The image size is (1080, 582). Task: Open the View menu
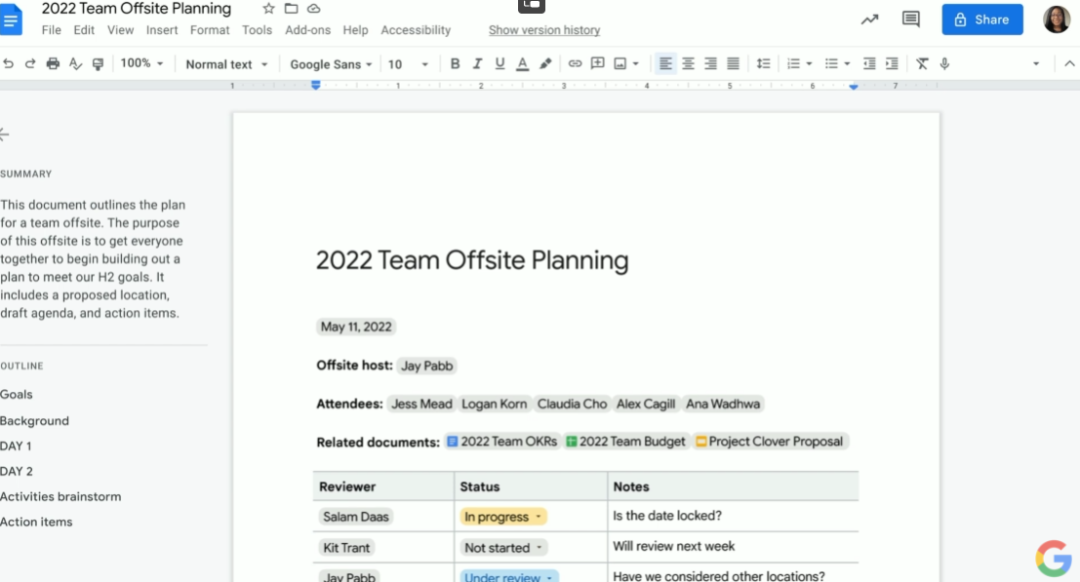[121, 30]
